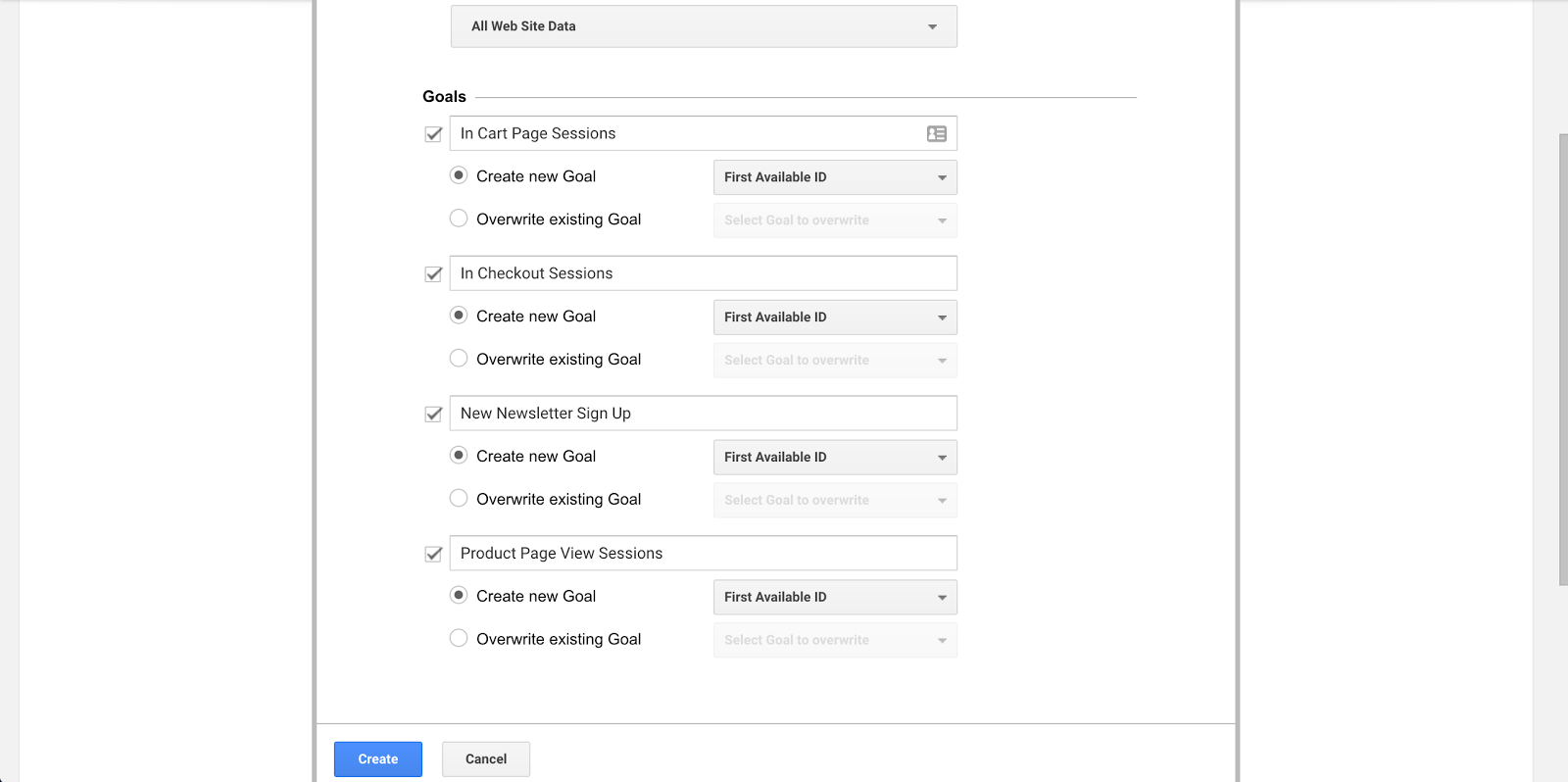Uncheck the New Newsletter Sign Up checkbox
1568x782 pixels.
[x=433, y=415]
